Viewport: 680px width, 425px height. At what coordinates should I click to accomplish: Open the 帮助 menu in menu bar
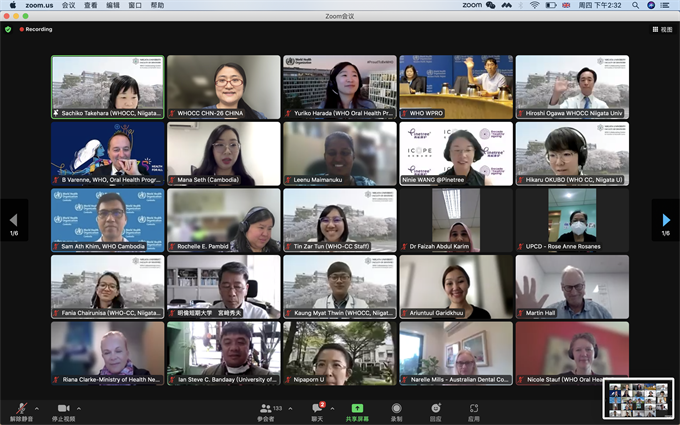(x=157, y=5)
